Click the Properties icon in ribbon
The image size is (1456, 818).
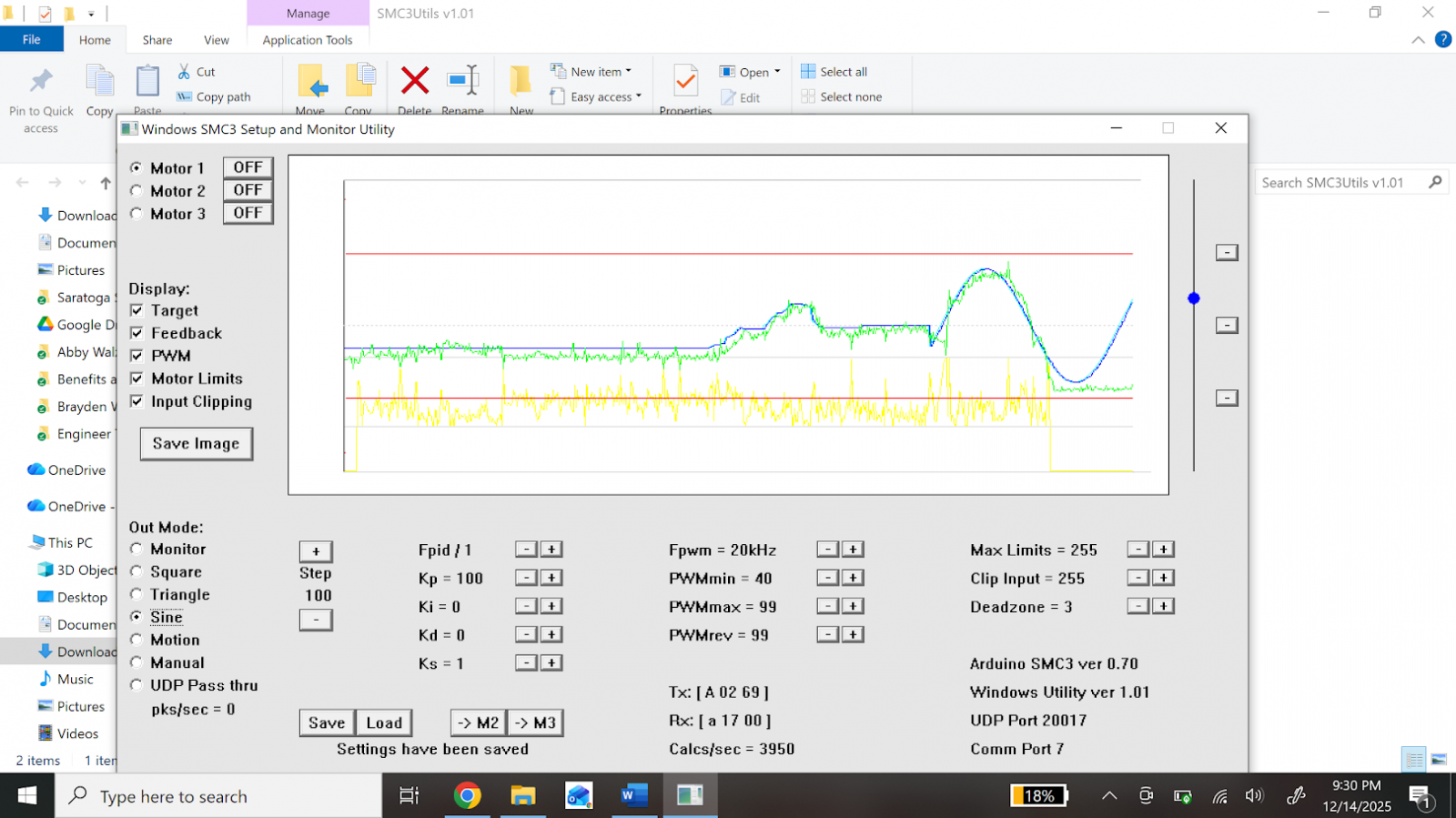coord(685,83)
